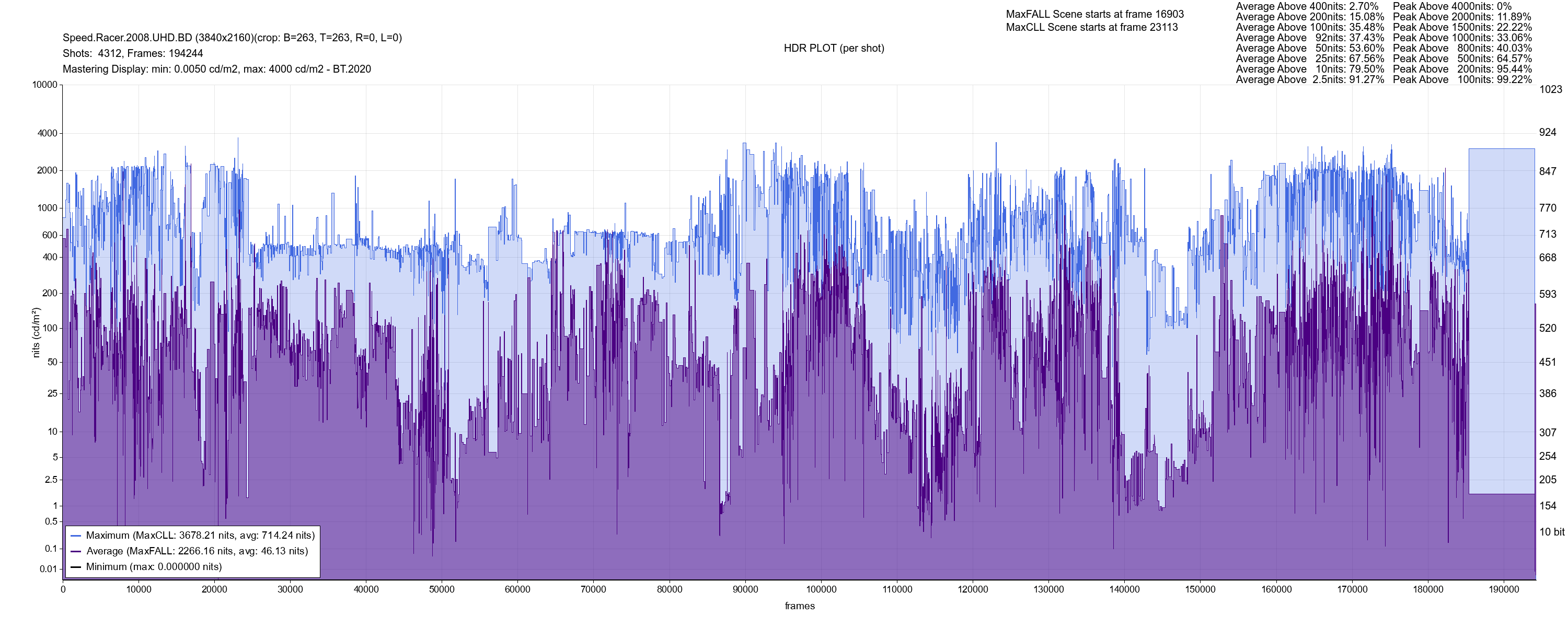Click the 154 code value on 10-bit axis
Viewport: 1568px width, 627px height.
1547,506
